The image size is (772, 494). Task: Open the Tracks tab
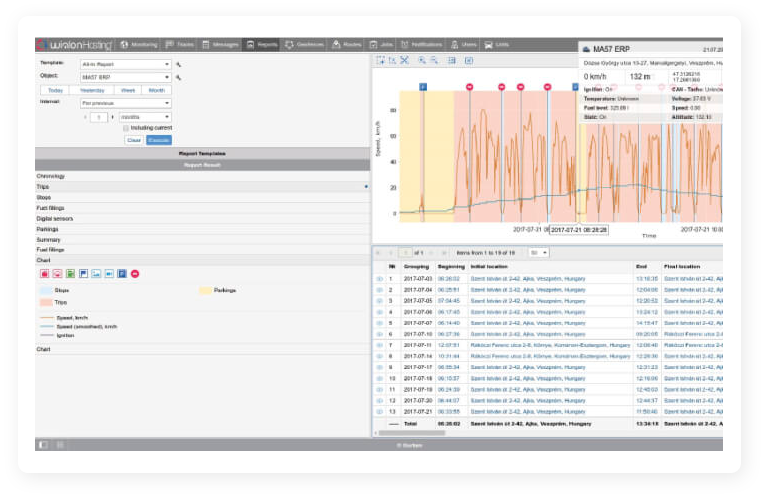coord(180,45)
